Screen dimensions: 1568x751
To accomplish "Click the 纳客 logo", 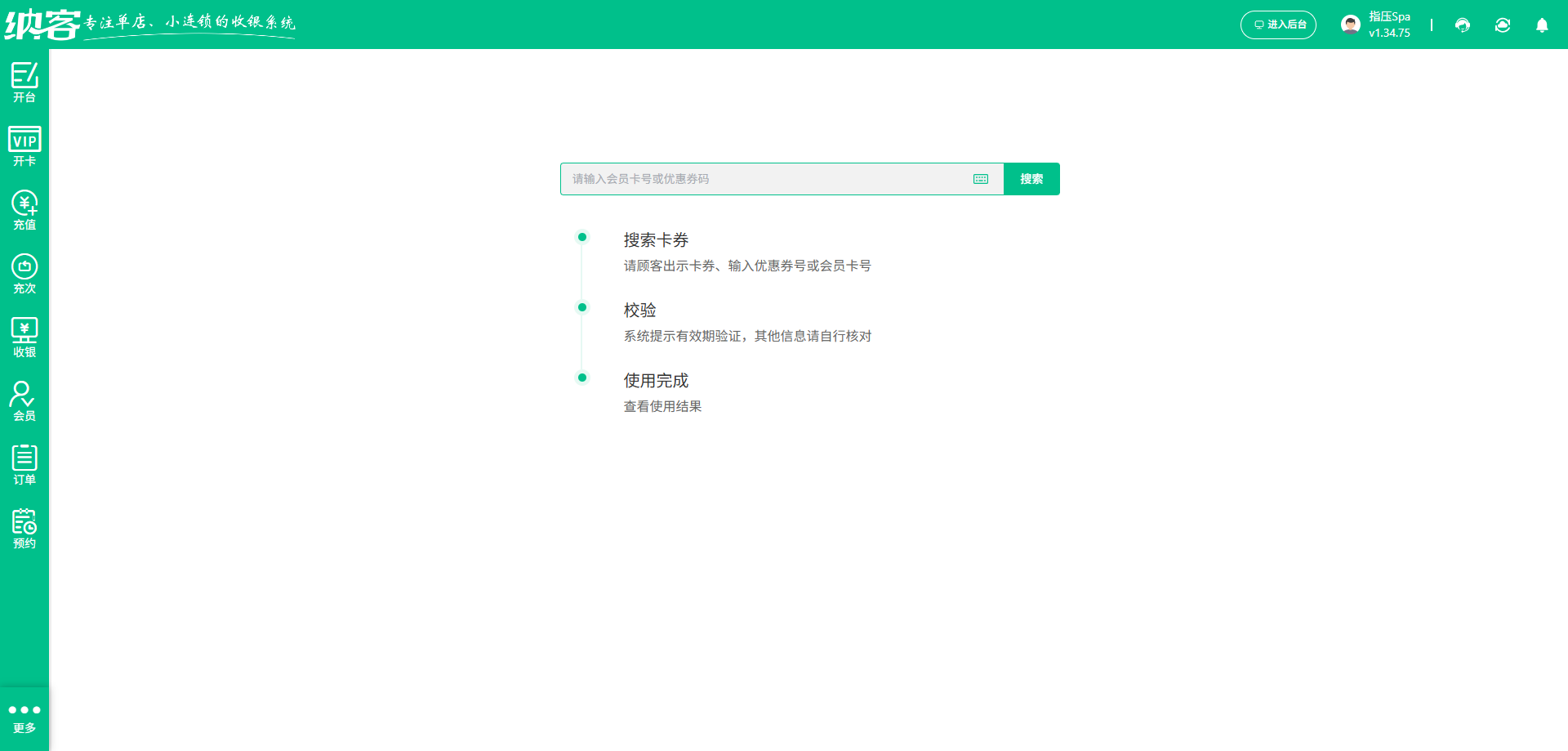I will click(x=42, y=25).
